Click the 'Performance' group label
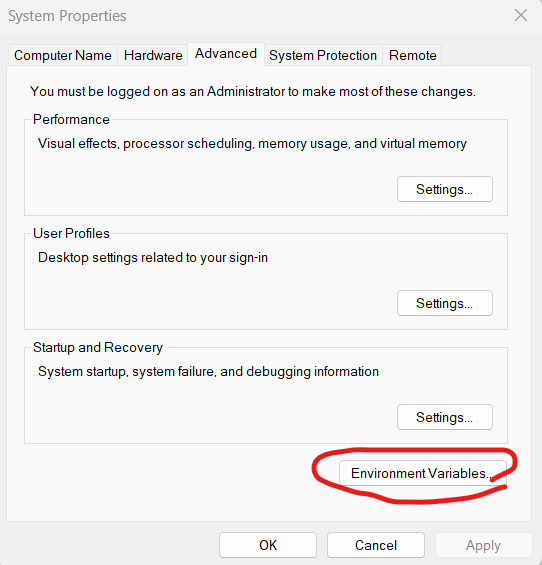The width and height of the screenshot is (542, 565). coord(71,119)
